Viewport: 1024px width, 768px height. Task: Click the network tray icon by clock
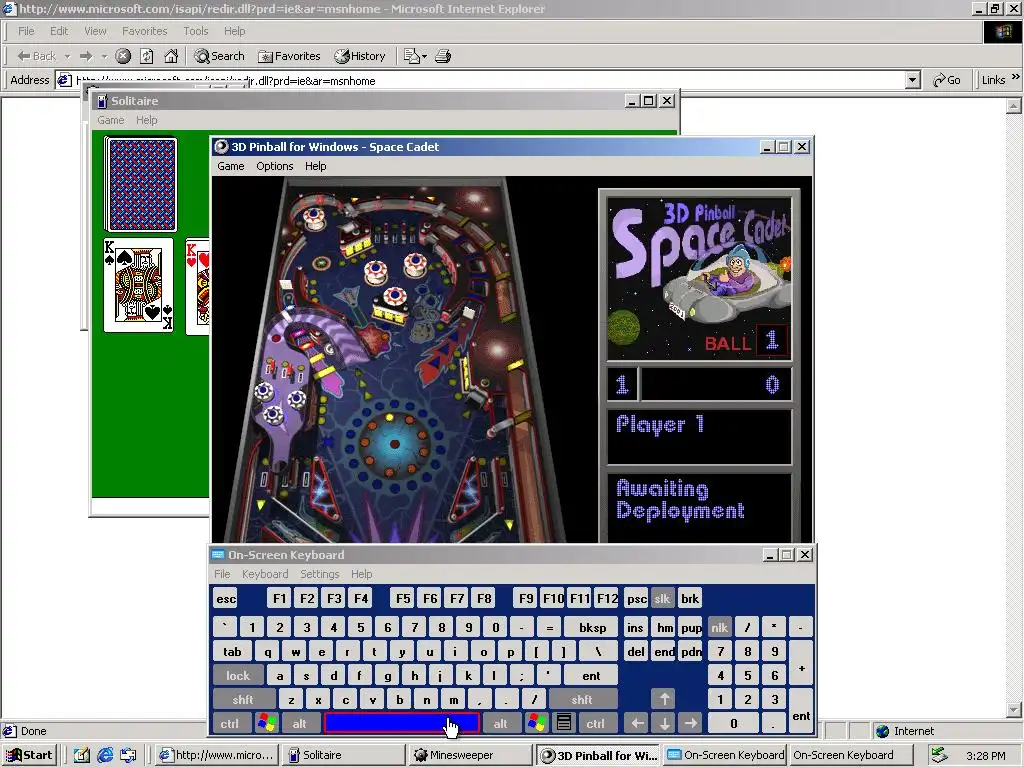tap(939, 755)
